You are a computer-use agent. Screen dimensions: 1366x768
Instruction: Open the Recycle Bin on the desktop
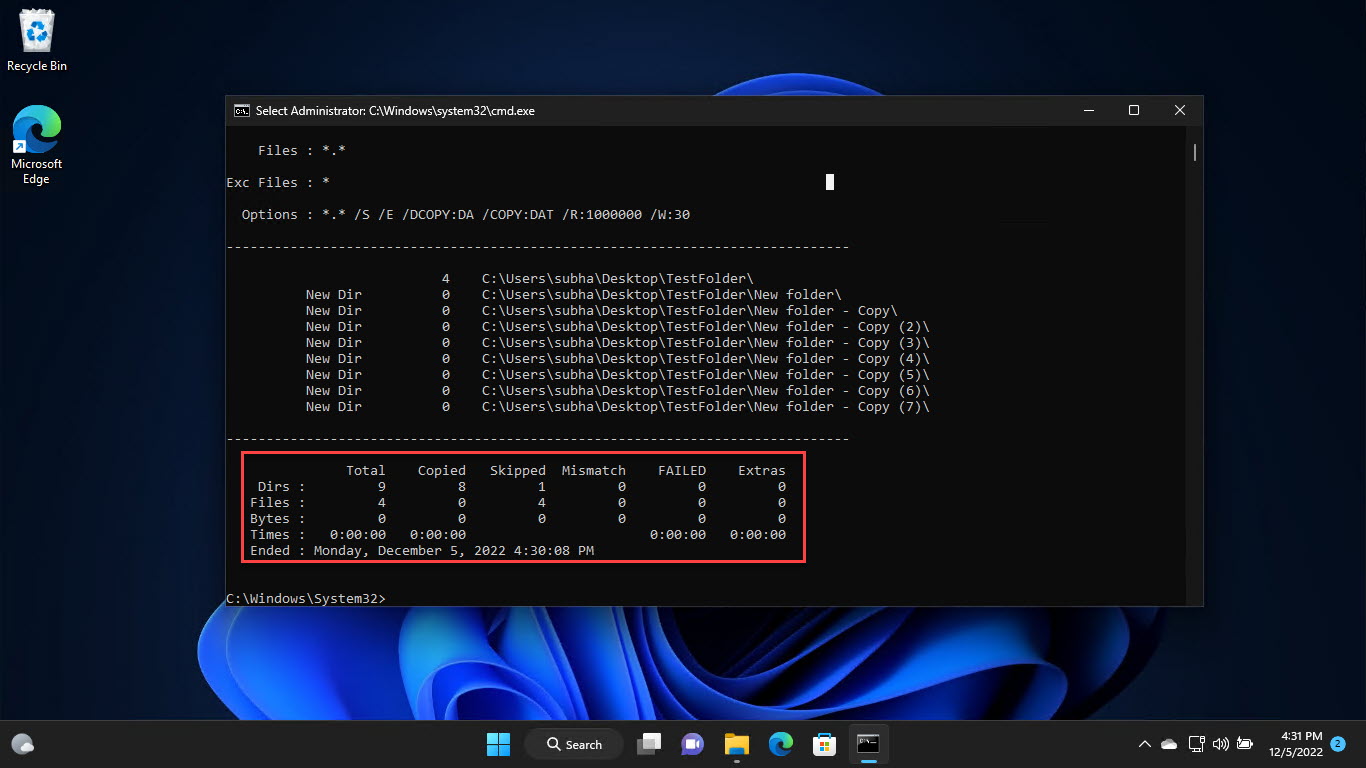[x=36, y=30]
